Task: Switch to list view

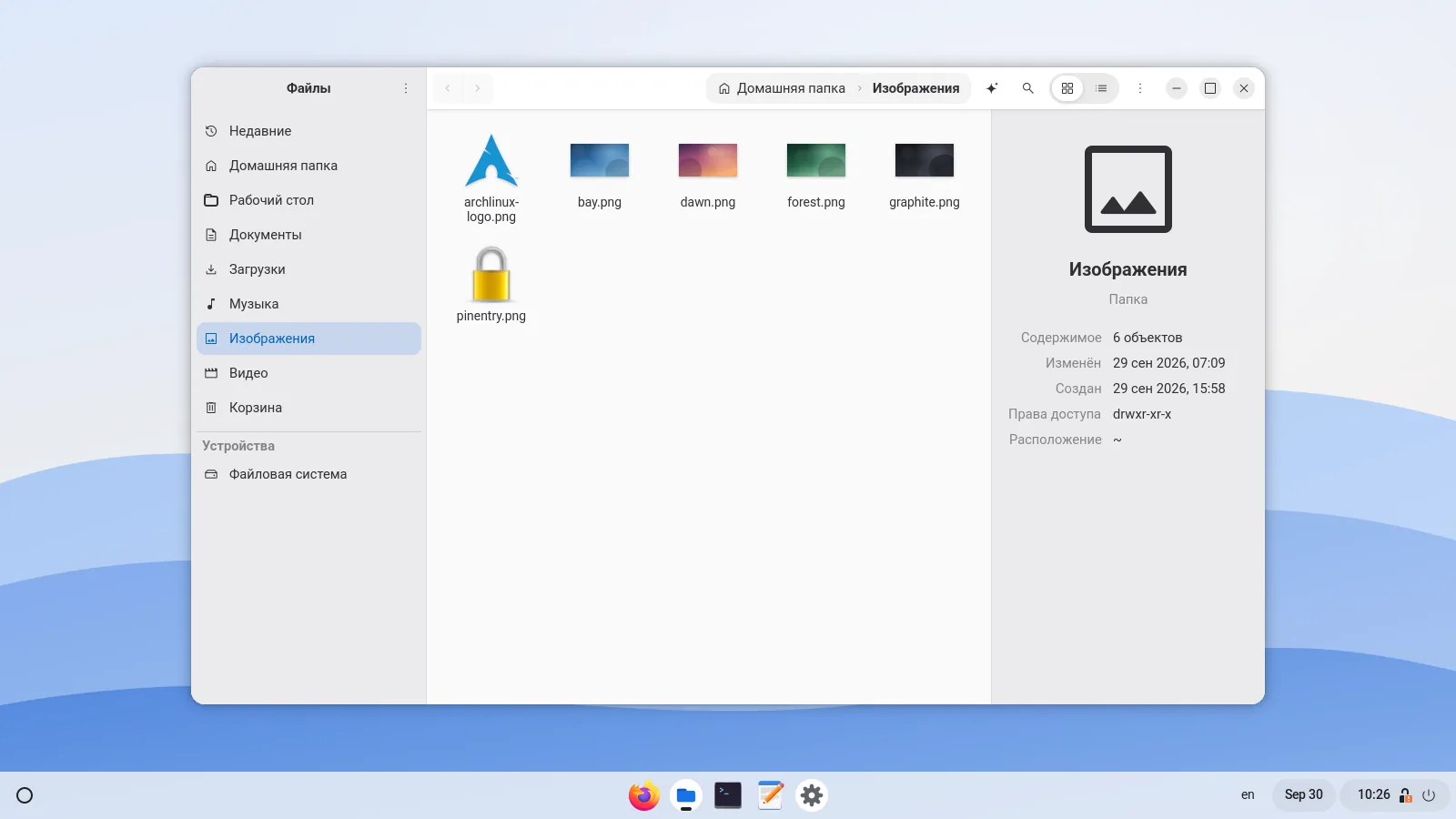Action: coord(1101,88)
